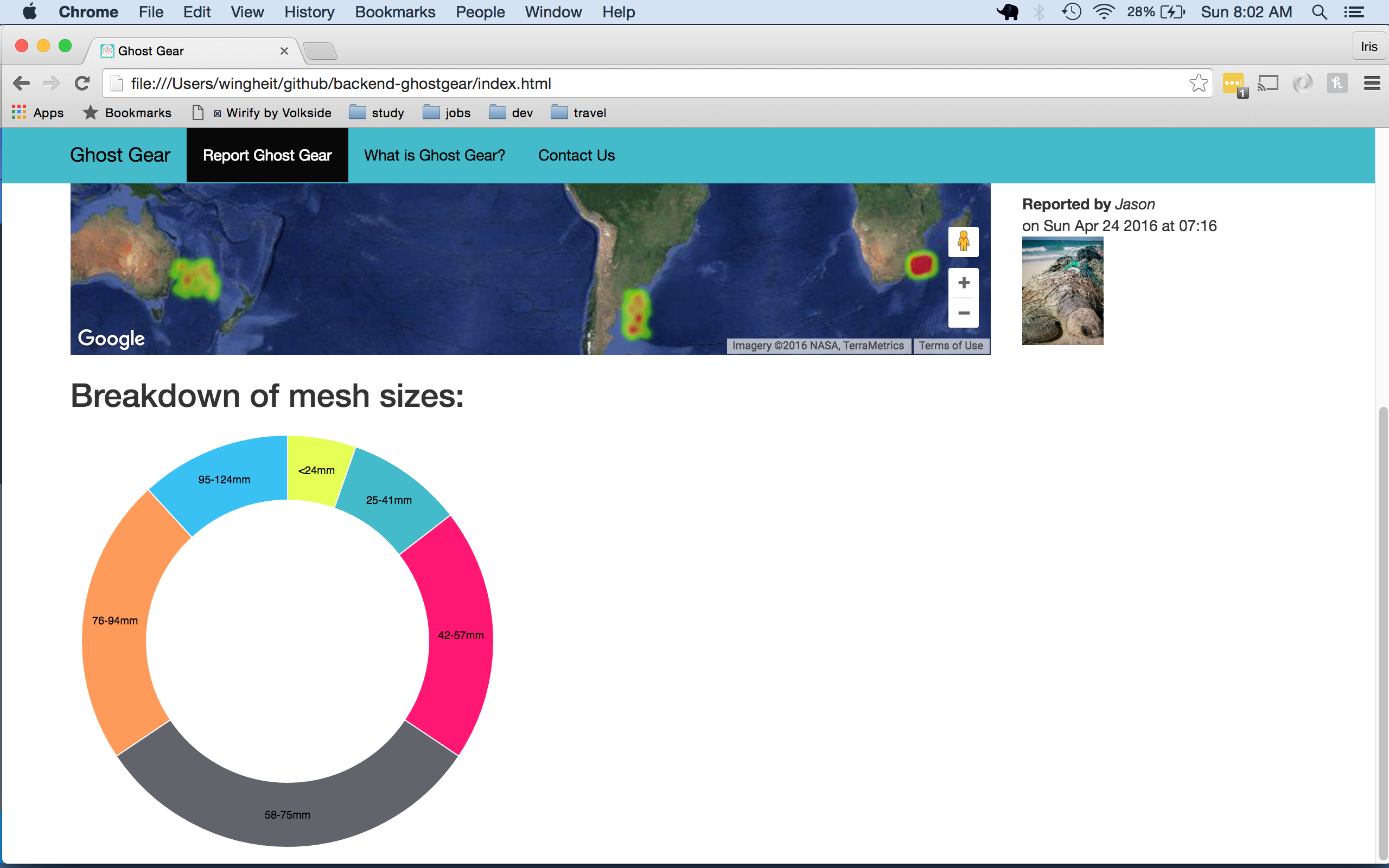This screenshot has width=1389, height=868.
Task: Click the ghost net turtle photo thumbnail
Action: pos(1062,291)
